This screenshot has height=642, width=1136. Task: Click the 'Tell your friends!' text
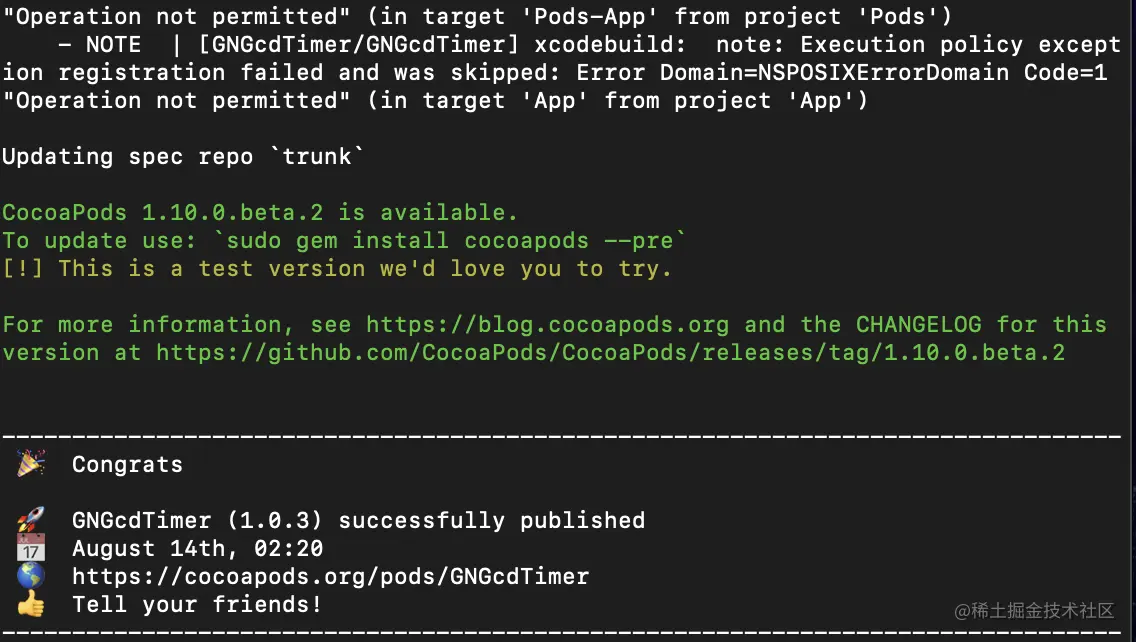pos(196,604)
